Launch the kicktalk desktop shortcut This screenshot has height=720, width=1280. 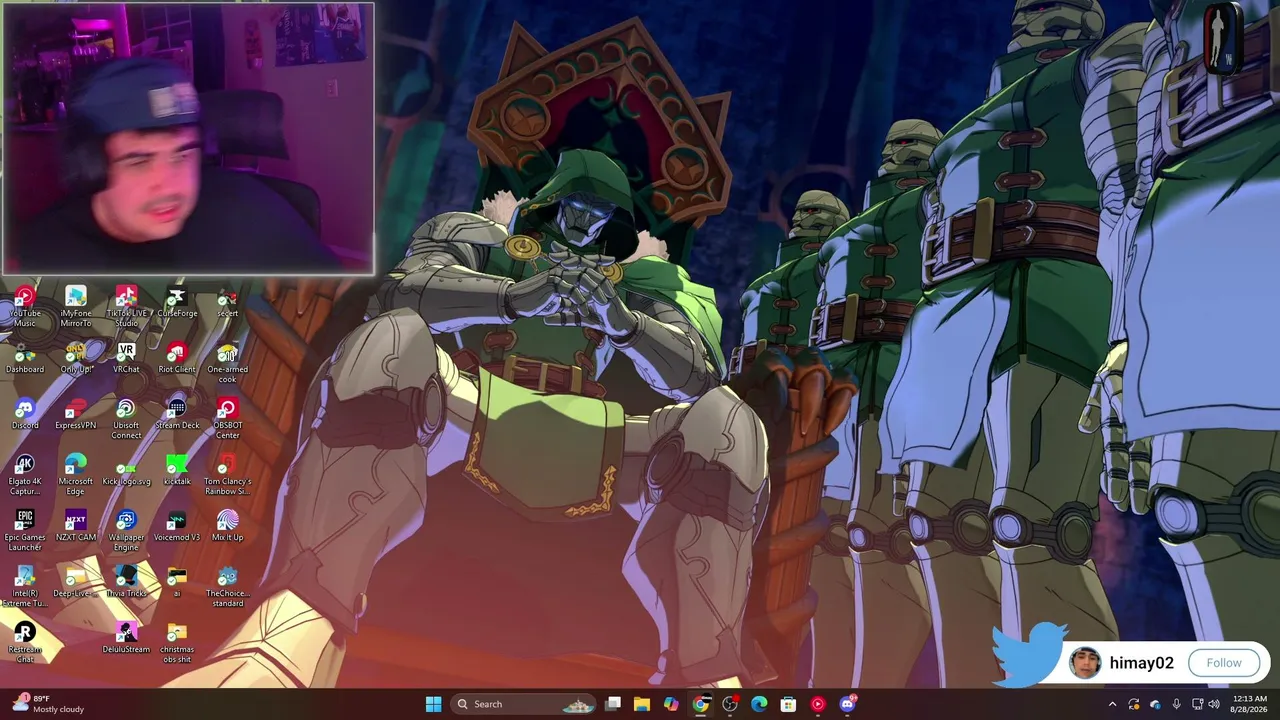177,469
